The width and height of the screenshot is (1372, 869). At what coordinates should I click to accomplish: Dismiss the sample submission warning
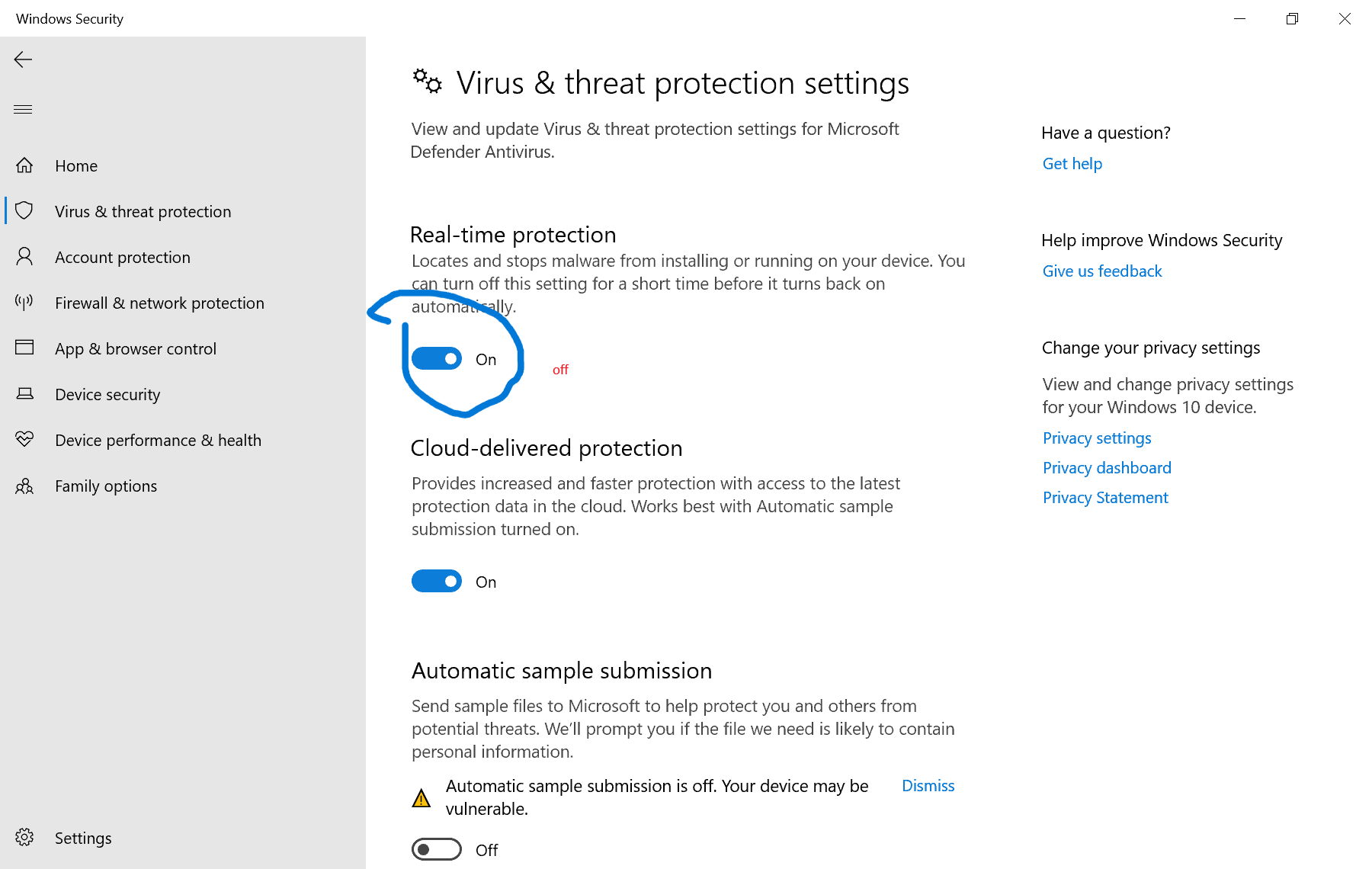(x=928, y=786)
